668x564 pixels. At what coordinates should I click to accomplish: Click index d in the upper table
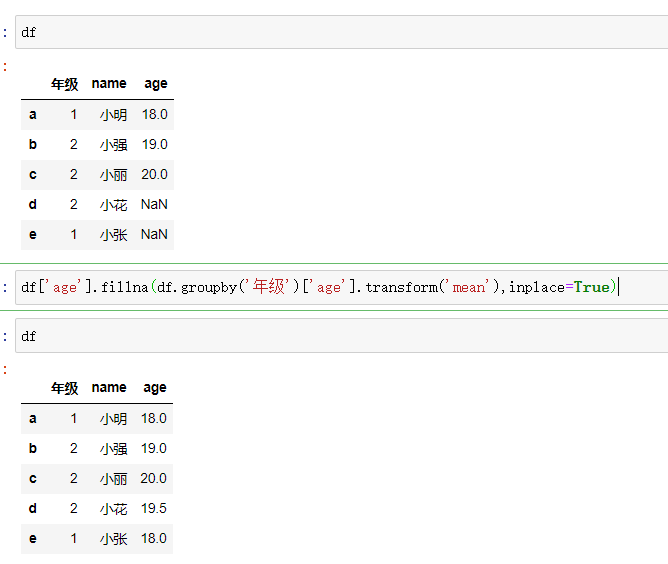(33, 204)
